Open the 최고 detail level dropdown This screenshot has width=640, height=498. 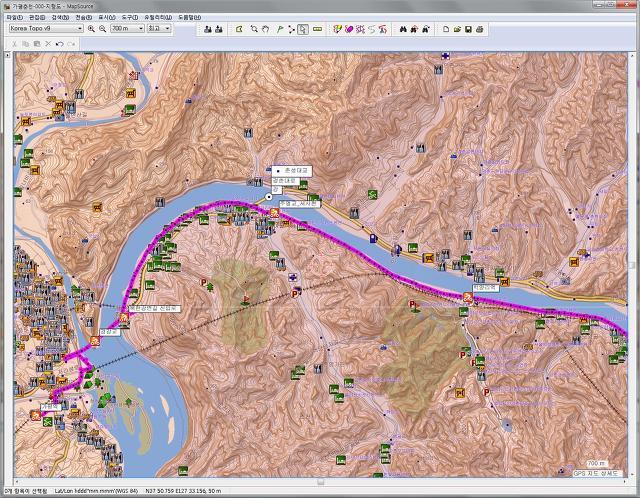(x=159, y=29)
